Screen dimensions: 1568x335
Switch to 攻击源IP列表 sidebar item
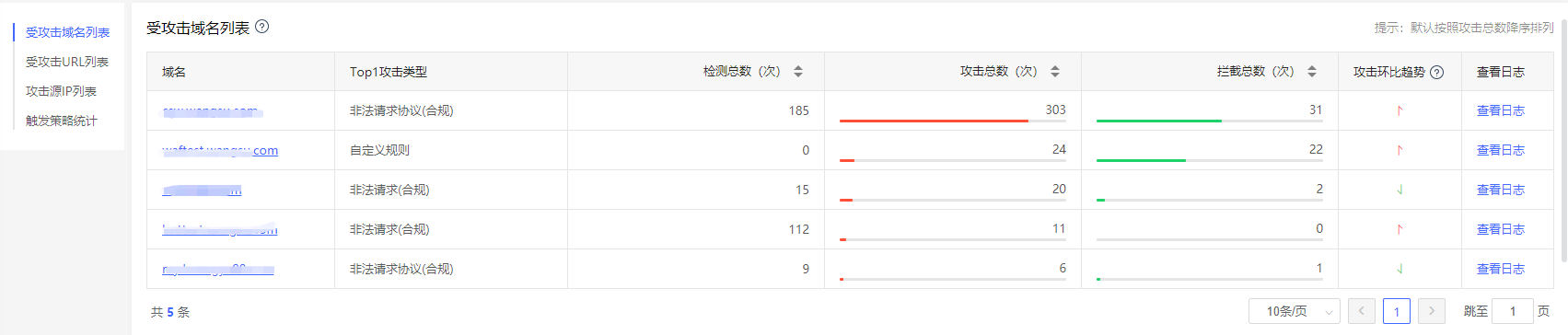click(x=61, y=91)
